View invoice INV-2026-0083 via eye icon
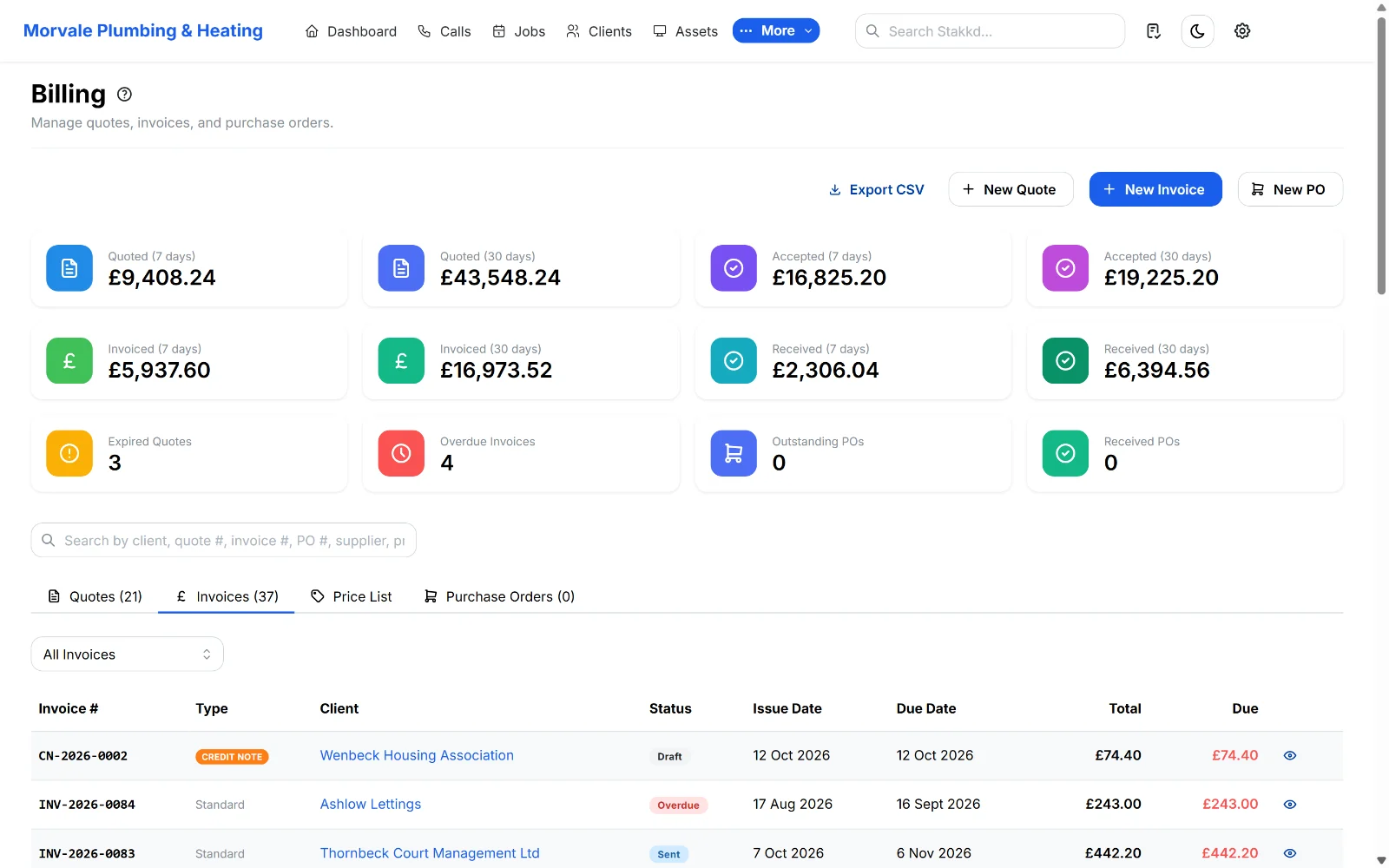This screenshot has height=868, width=1389. 1290,853
